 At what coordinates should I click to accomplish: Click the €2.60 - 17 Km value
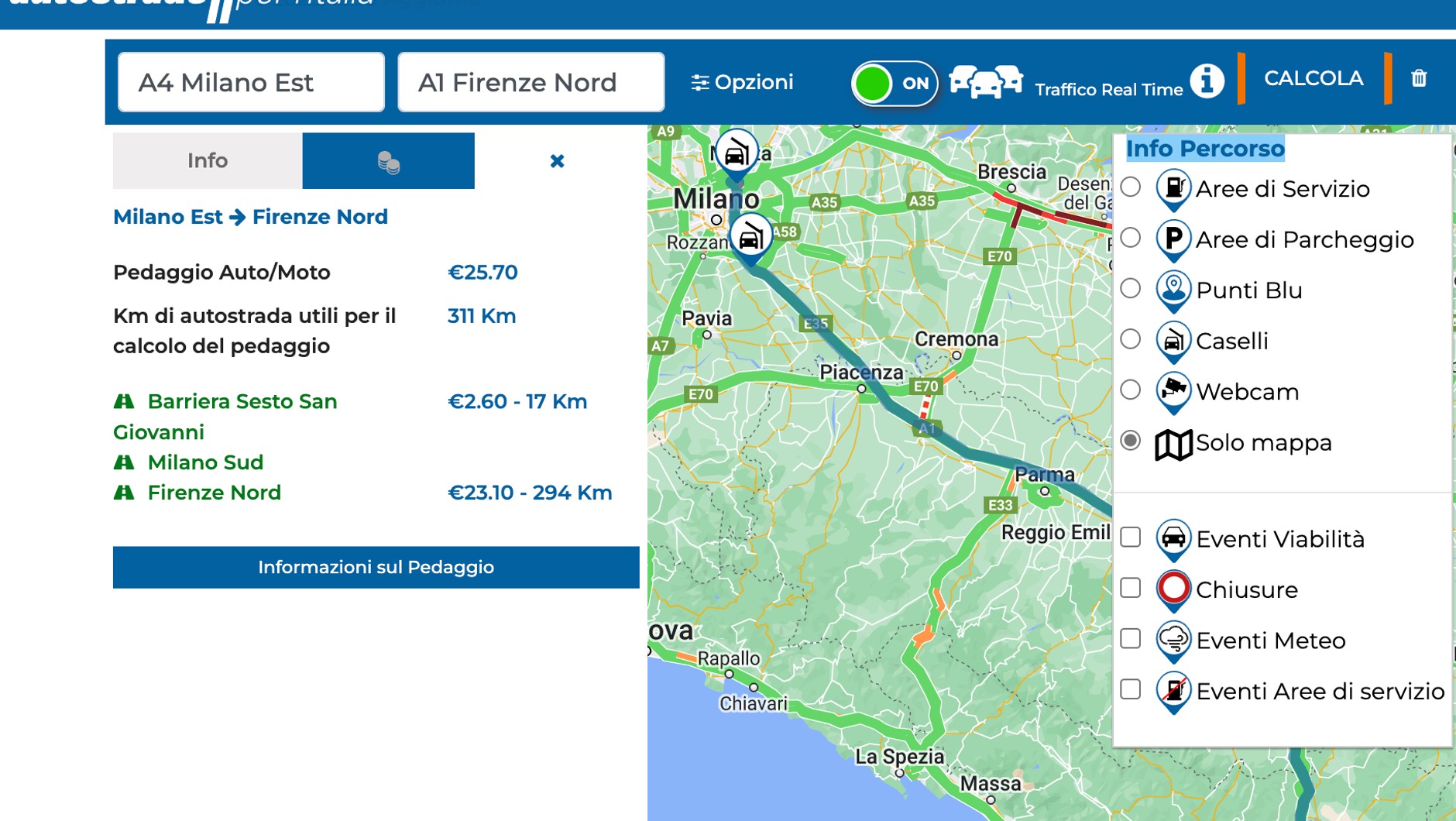(x=517, y=401)
